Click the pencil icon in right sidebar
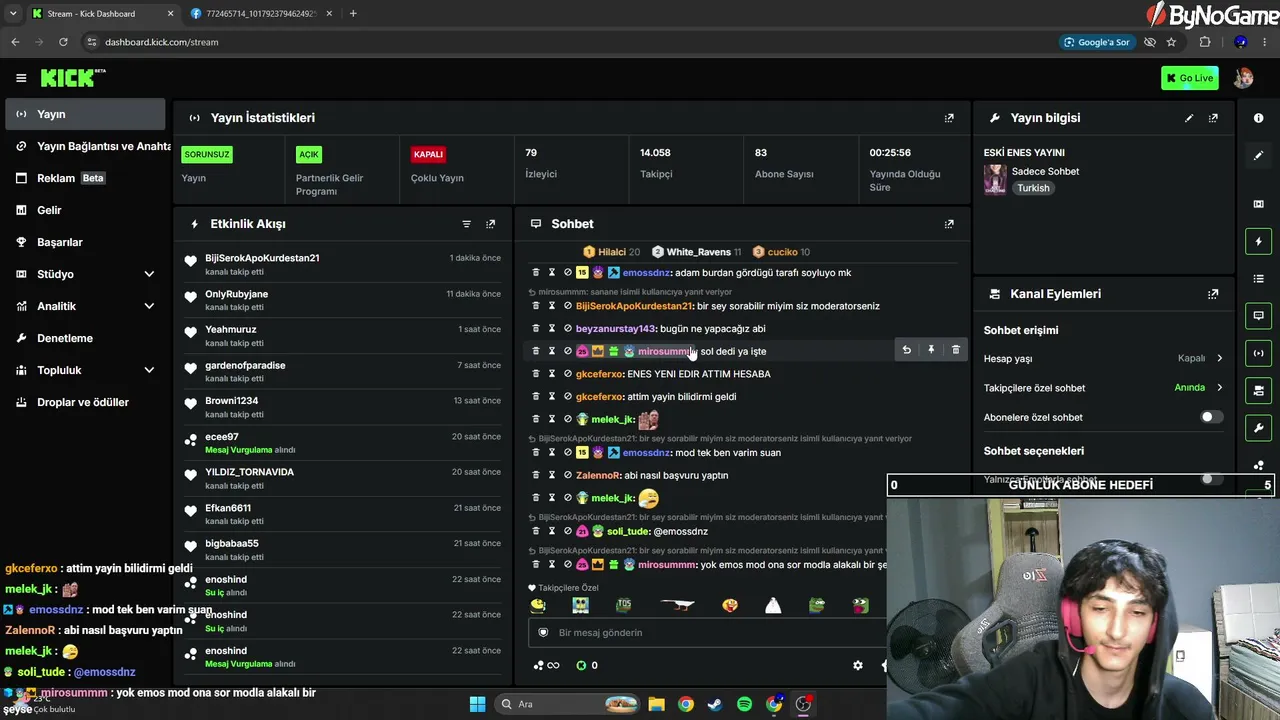This screenshot has width=1280, height=720. pyautogui.click(x=1258, y=156)
